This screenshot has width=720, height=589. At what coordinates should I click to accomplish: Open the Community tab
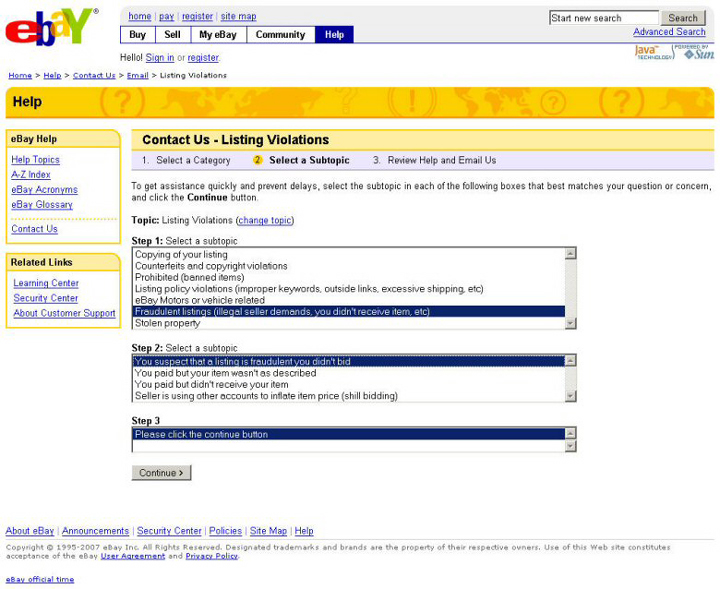click(280, 34)
